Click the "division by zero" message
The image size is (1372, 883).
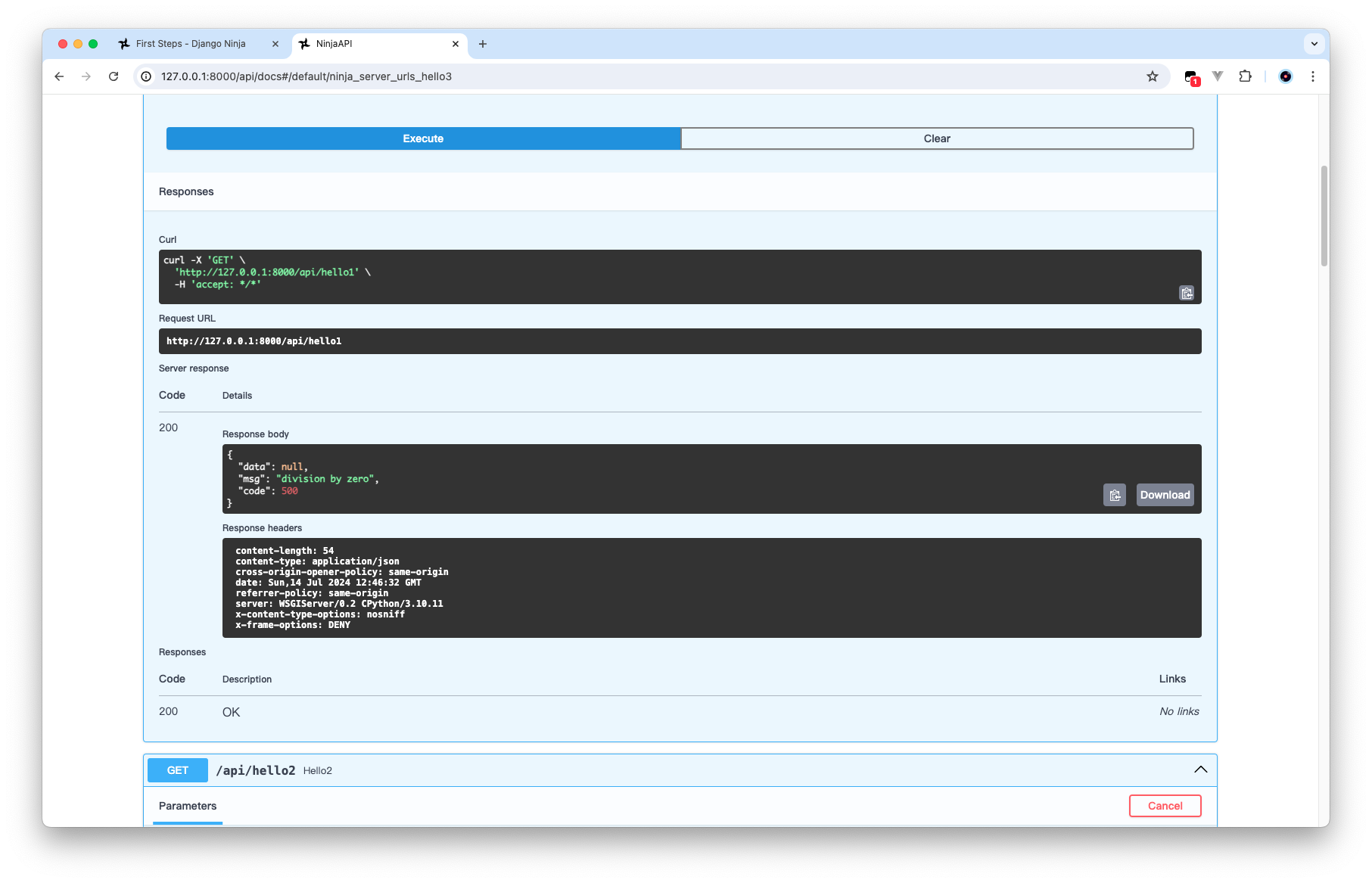[x=325, y=479]
